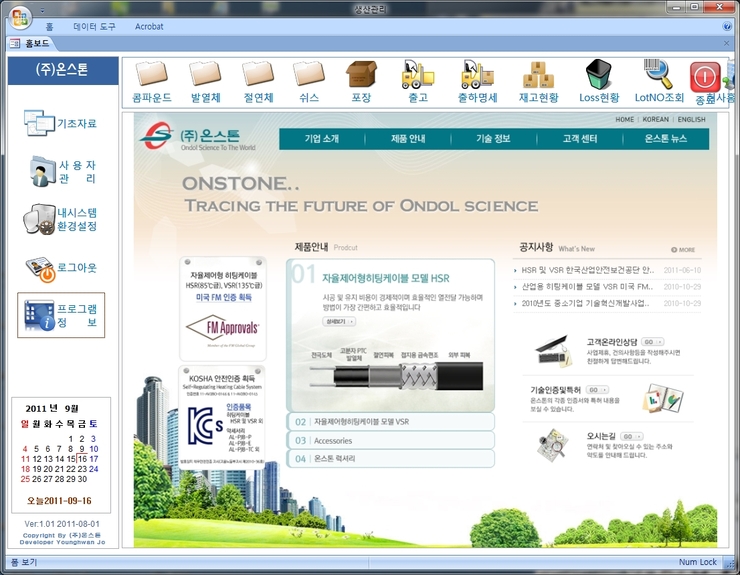
Task: Click the HOME link at top right
Action: pos(624,119)
